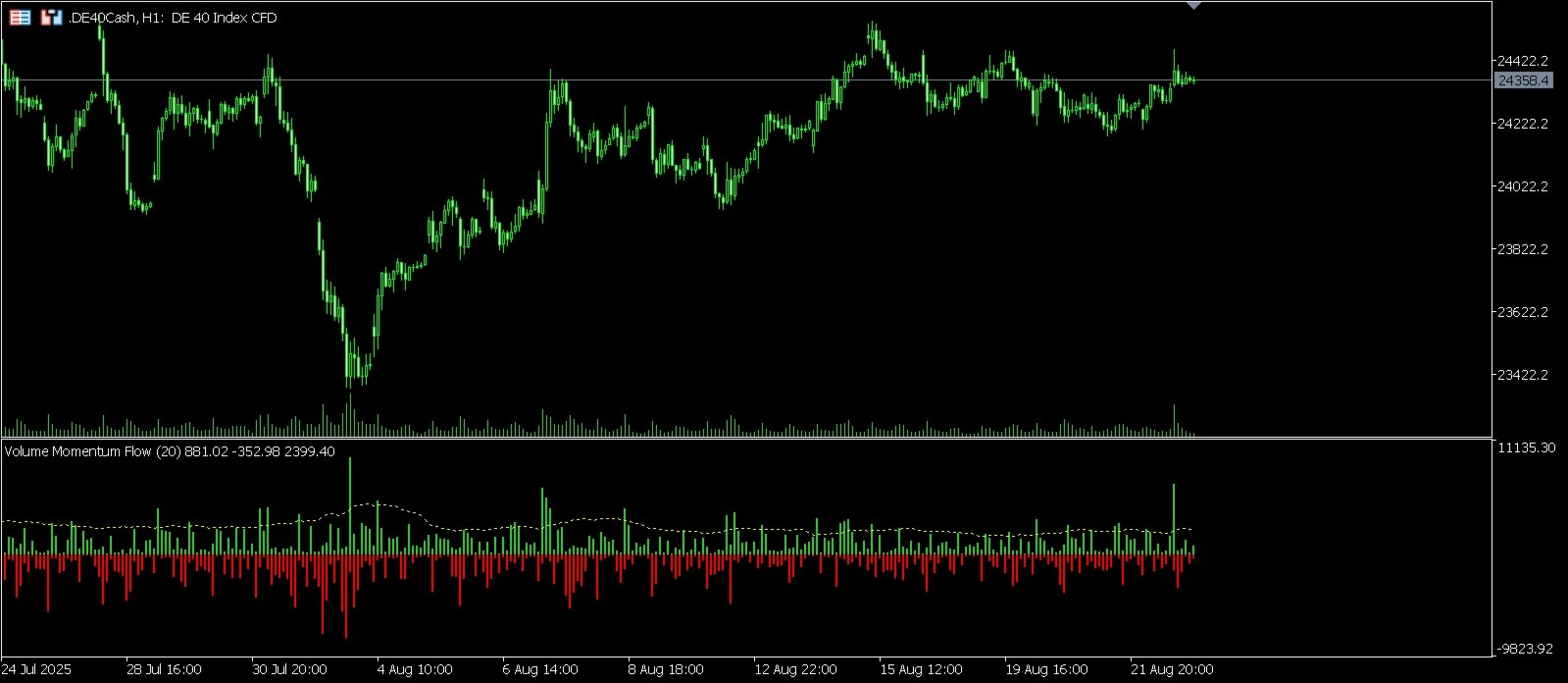Click the 28 Jul 16:00 time label

tap(164, 669)
